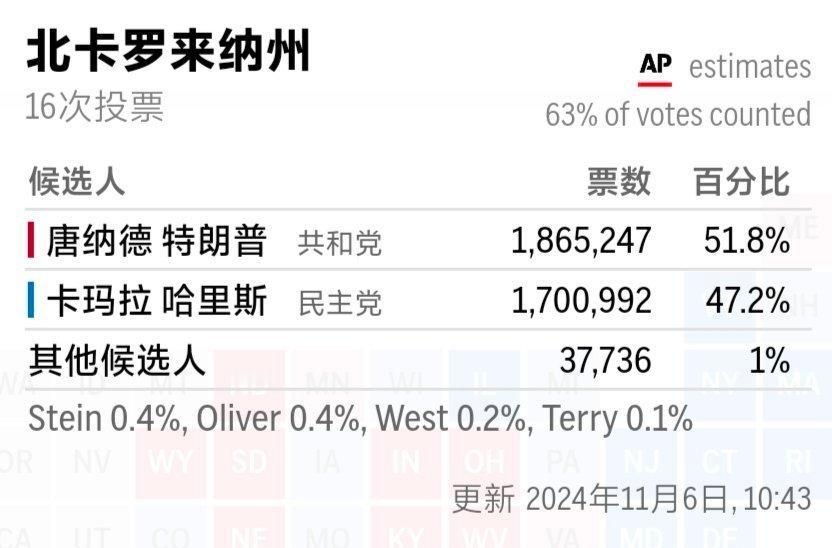The height and width of the screenshot is (548, 832).
Task: Click the 更新 timestamp text
Action: [631, 499]
